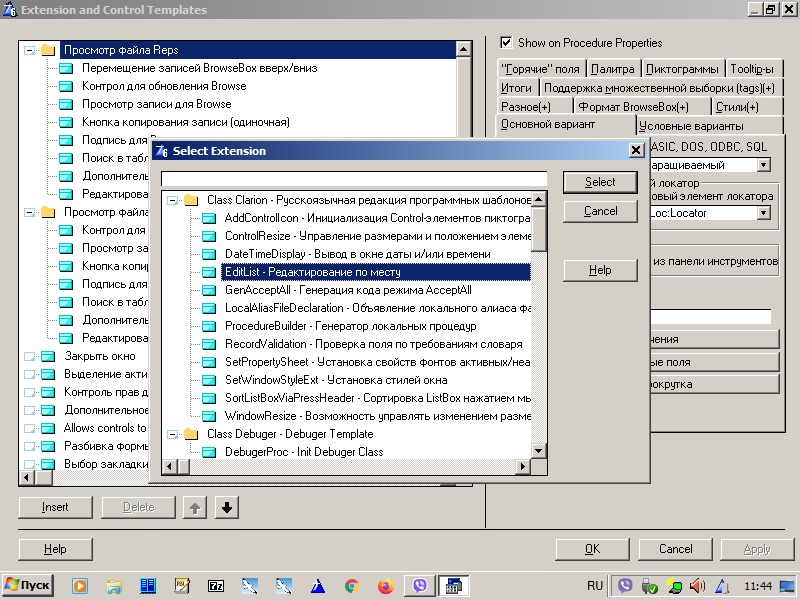Click the Select Extension vertical scrollbar down arrow
This screenshot has width=800, height=600.
pyautogui.click(x=539, y=451)
